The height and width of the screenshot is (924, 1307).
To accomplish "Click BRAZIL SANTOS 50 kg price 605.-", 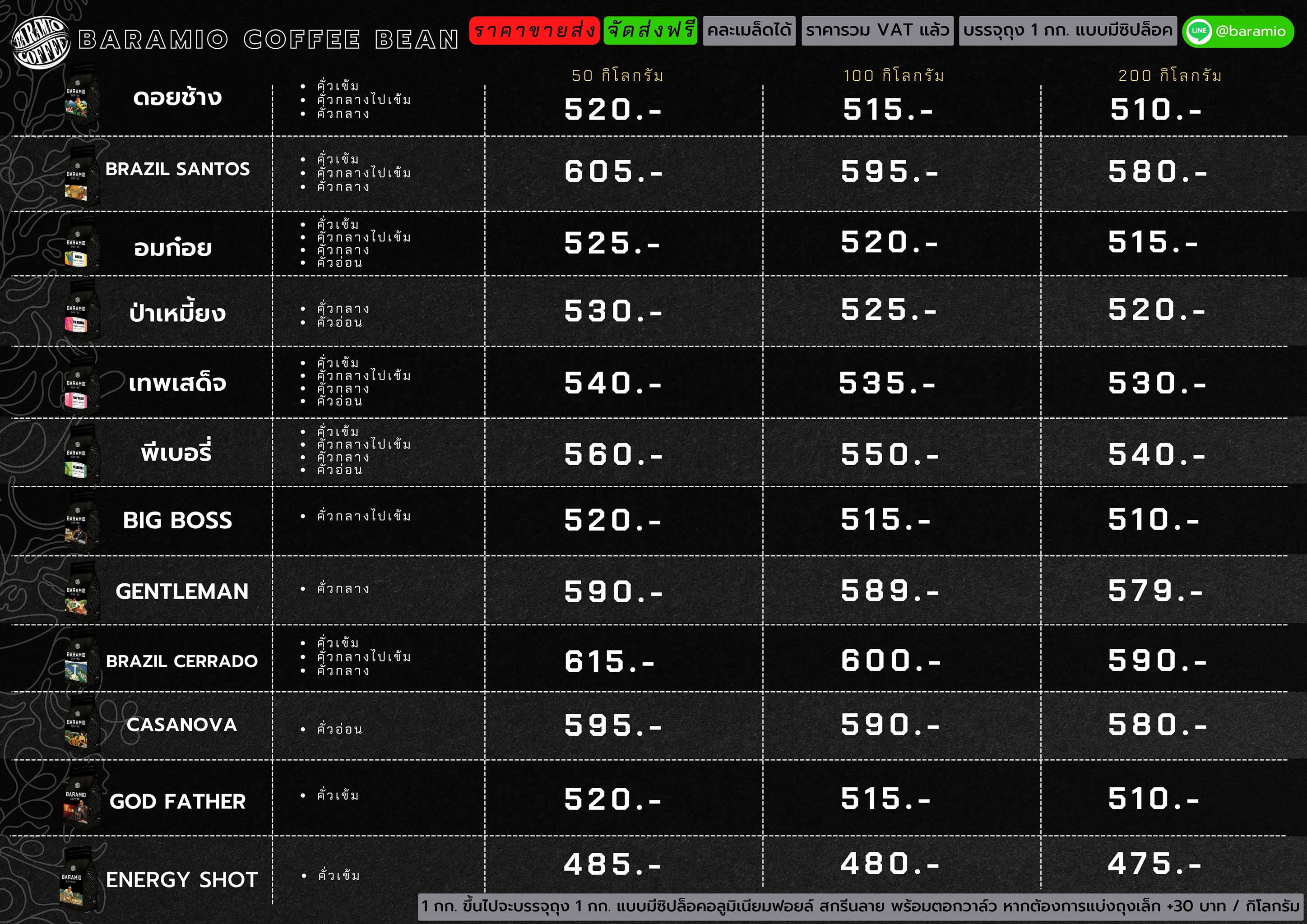I will pyautogui.click(x=614, y=171).
